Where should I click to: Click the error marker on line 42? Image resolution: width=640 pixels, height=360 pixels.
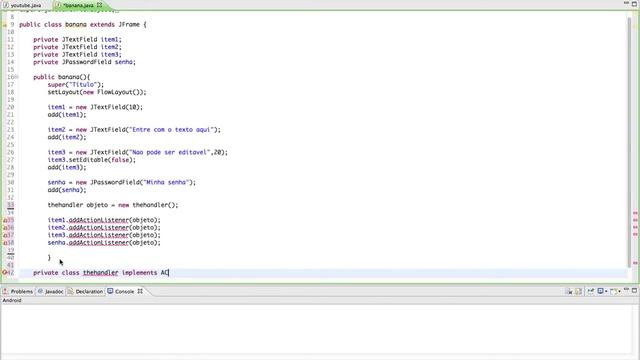[x=5, y=273]
